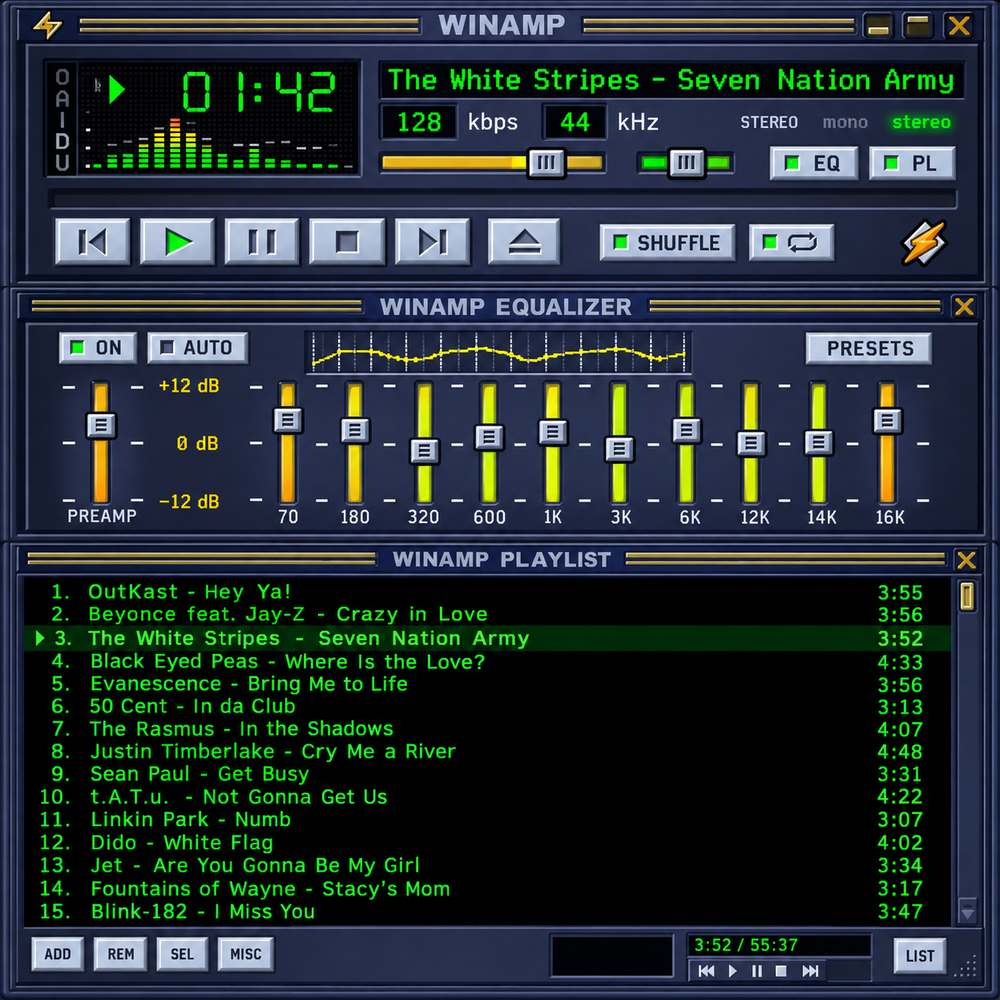Select Linkin Park - Numb track

[x=487, y=820]
